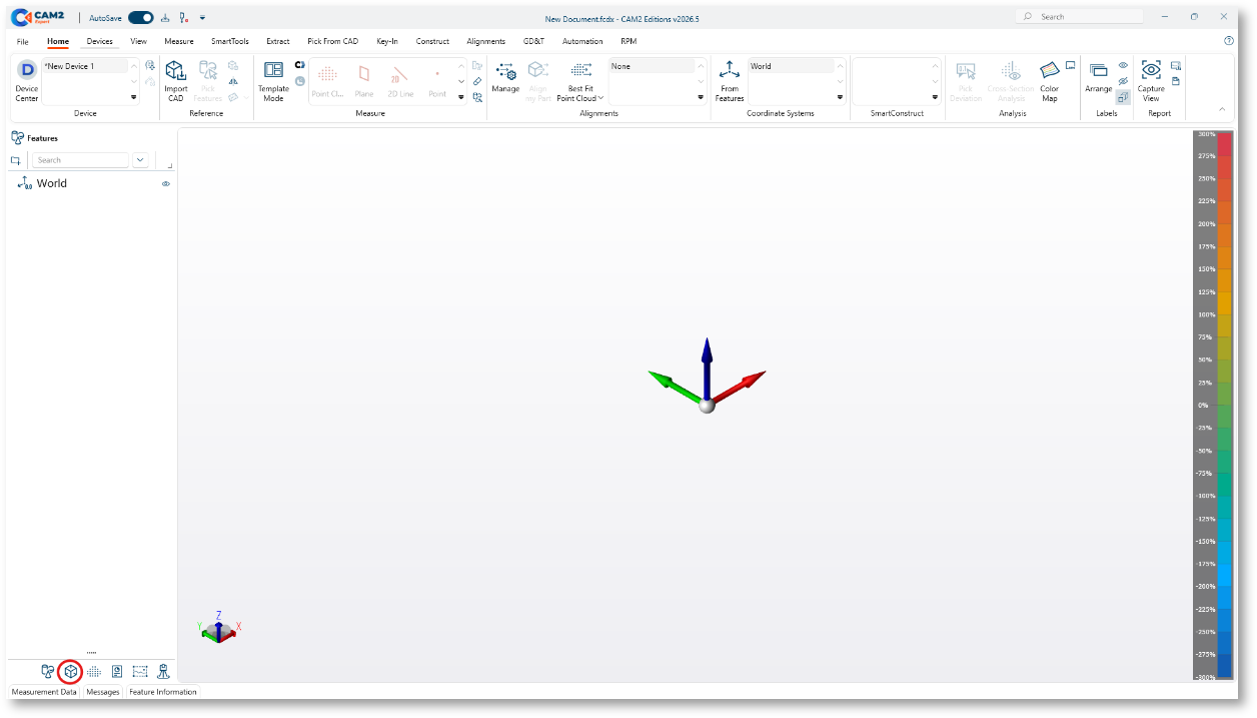Click the show labels eye icon
The height and width of the screenshot is (718, 1257).
pyautogui.click(x=1123, y=66)
